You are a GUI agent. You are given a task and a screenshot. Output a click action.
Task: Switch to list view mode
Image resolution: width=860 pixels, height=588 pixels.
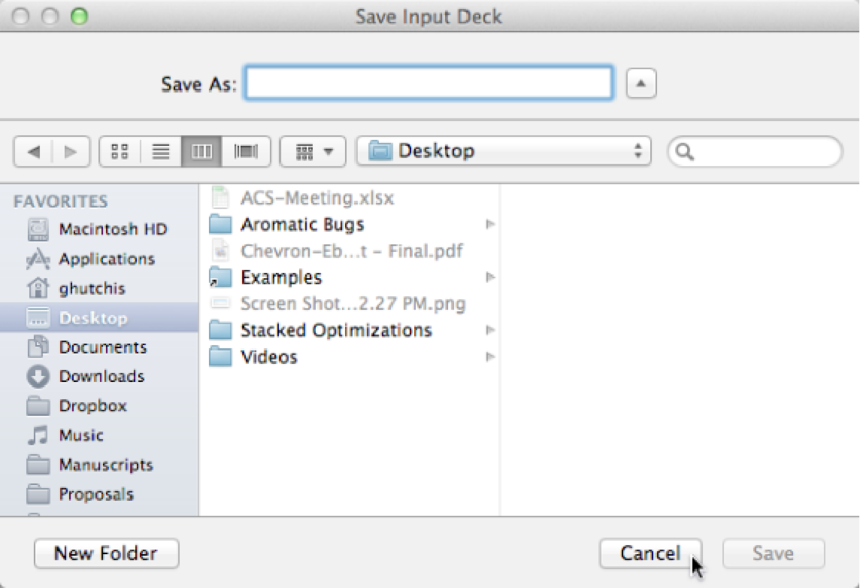[161, 152]
